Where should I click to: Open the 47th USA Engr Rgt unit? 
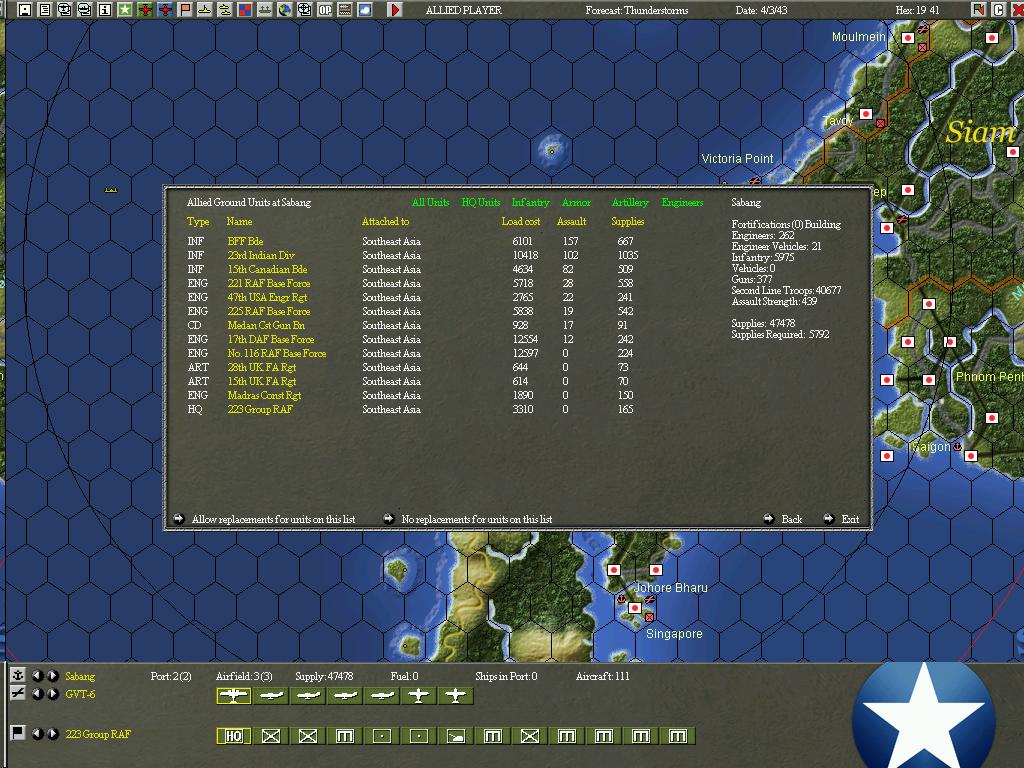[x=267, y=297]
